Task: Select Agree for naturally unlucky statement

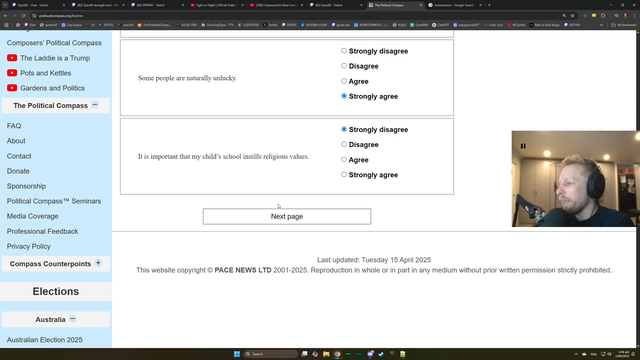Action: 344,81
